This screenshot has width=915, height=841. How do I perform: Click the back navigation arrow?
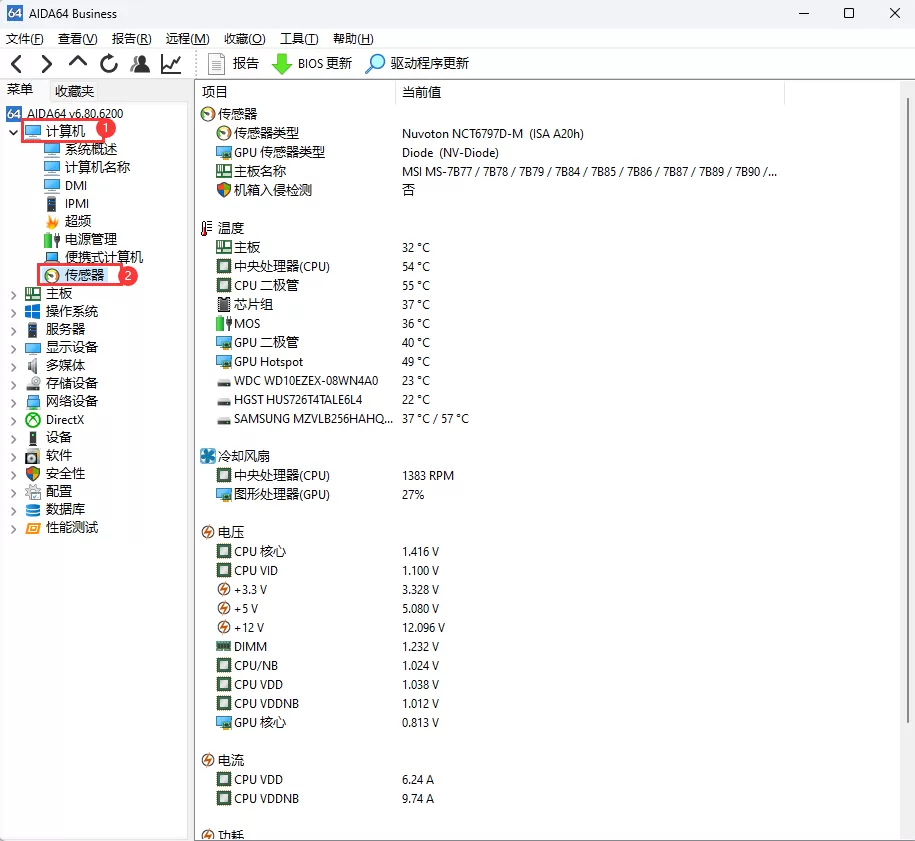pos(17,63)
